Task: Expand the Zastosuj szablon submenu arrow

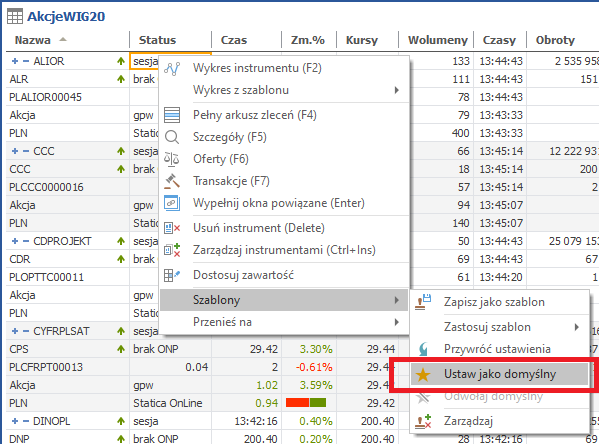Action: pyautogui.click(x=576, y=327)
